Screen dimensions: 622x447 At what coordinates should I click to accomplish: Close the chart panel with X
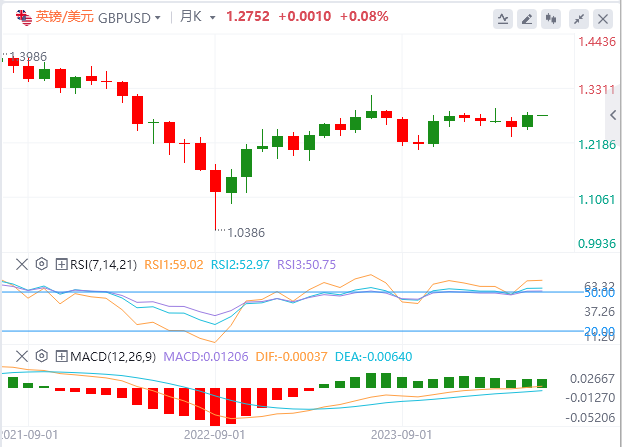pyautogui.click(x=603, y=19)
